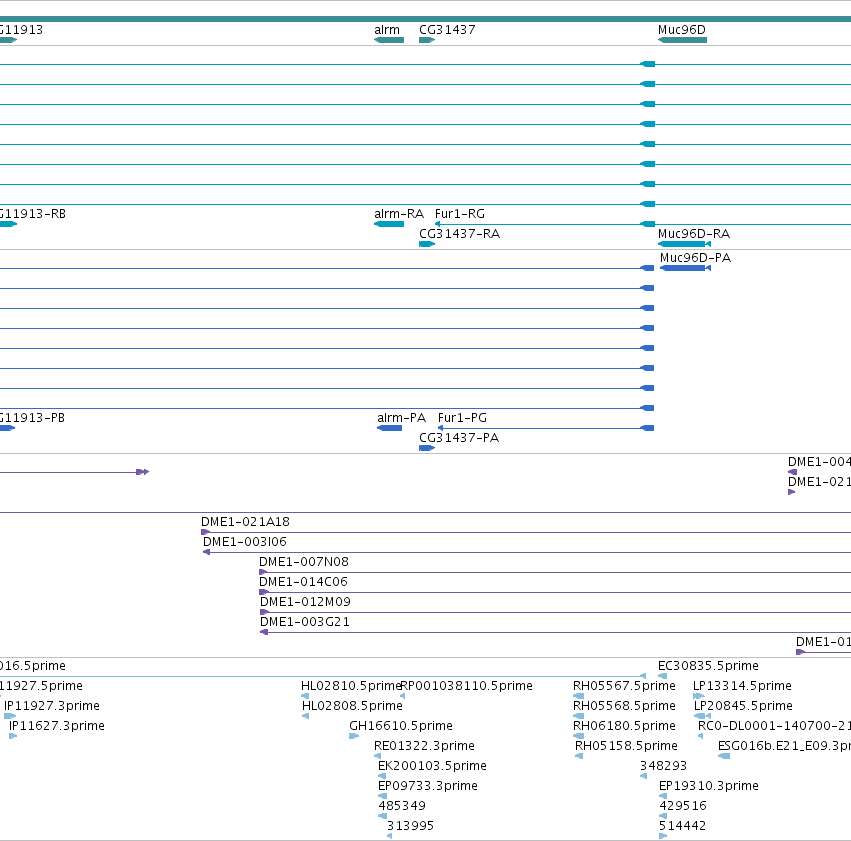Click the RC0-DL0001-140700-21 EST label
This screenshot has width=851, height=841.
[x=774, y=727]
